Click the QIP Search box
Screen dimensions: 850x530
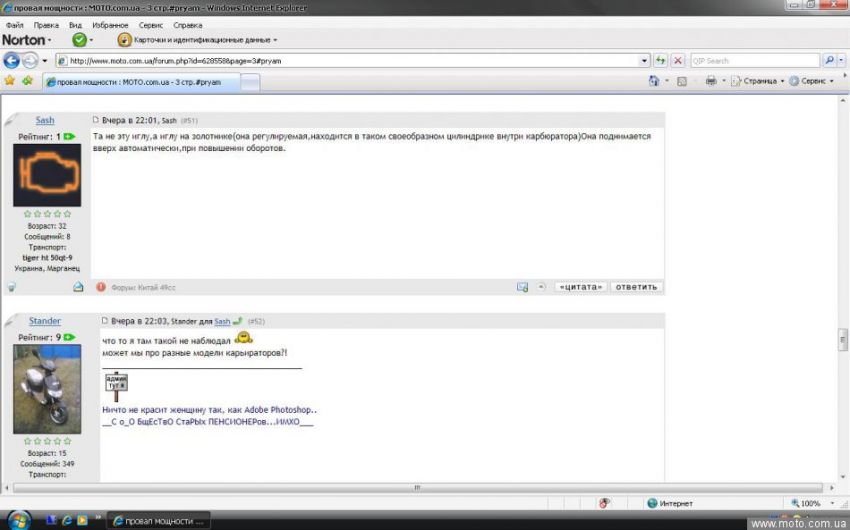(x=755, y=61)
